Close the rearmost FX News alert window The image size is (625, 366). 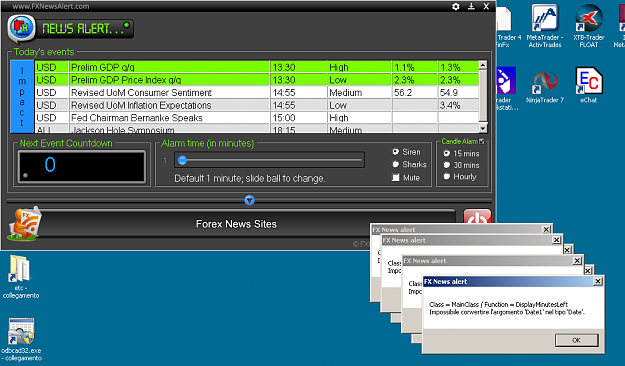pos(546,229)
